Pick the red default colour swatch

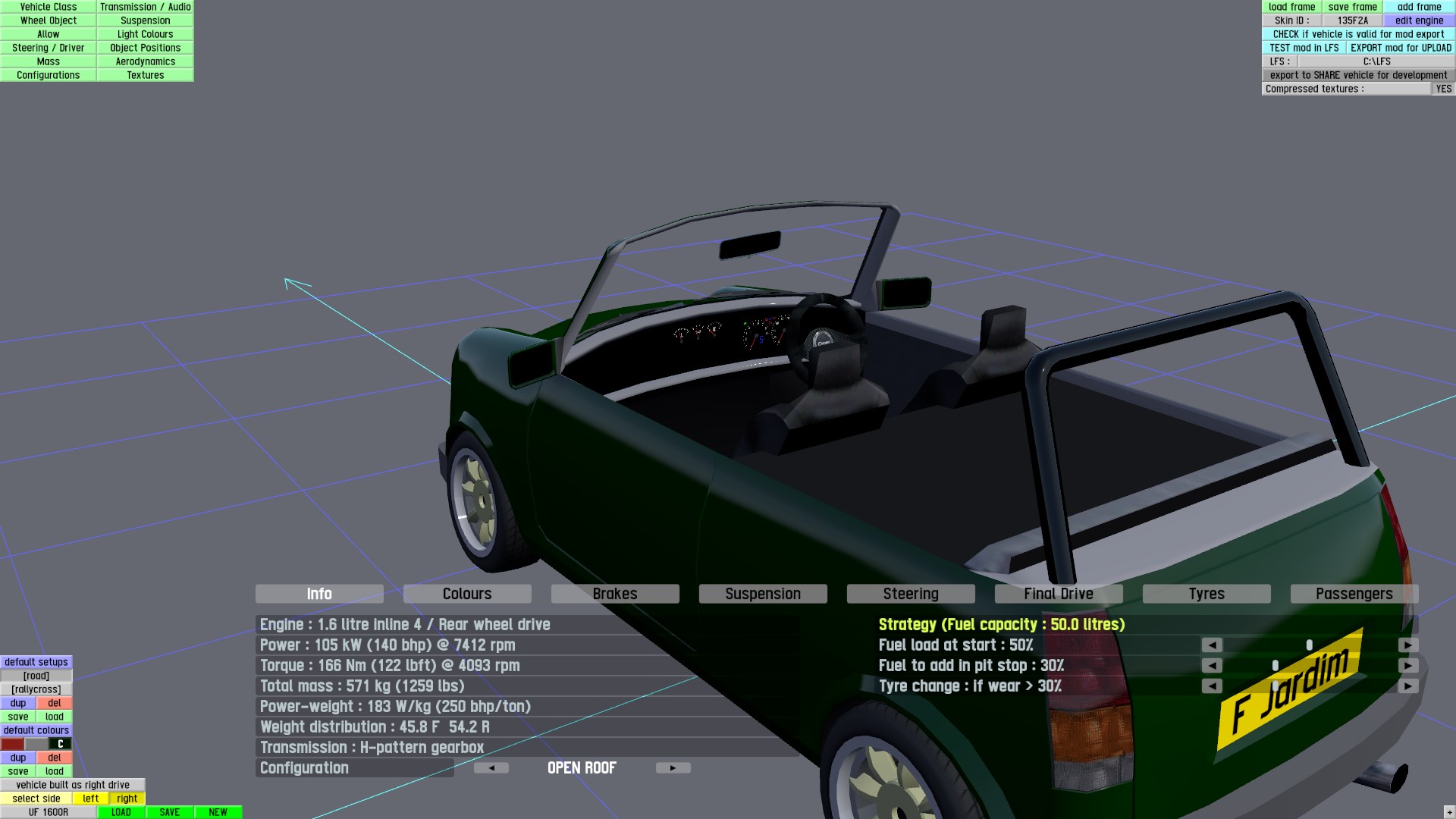point(12,744)
